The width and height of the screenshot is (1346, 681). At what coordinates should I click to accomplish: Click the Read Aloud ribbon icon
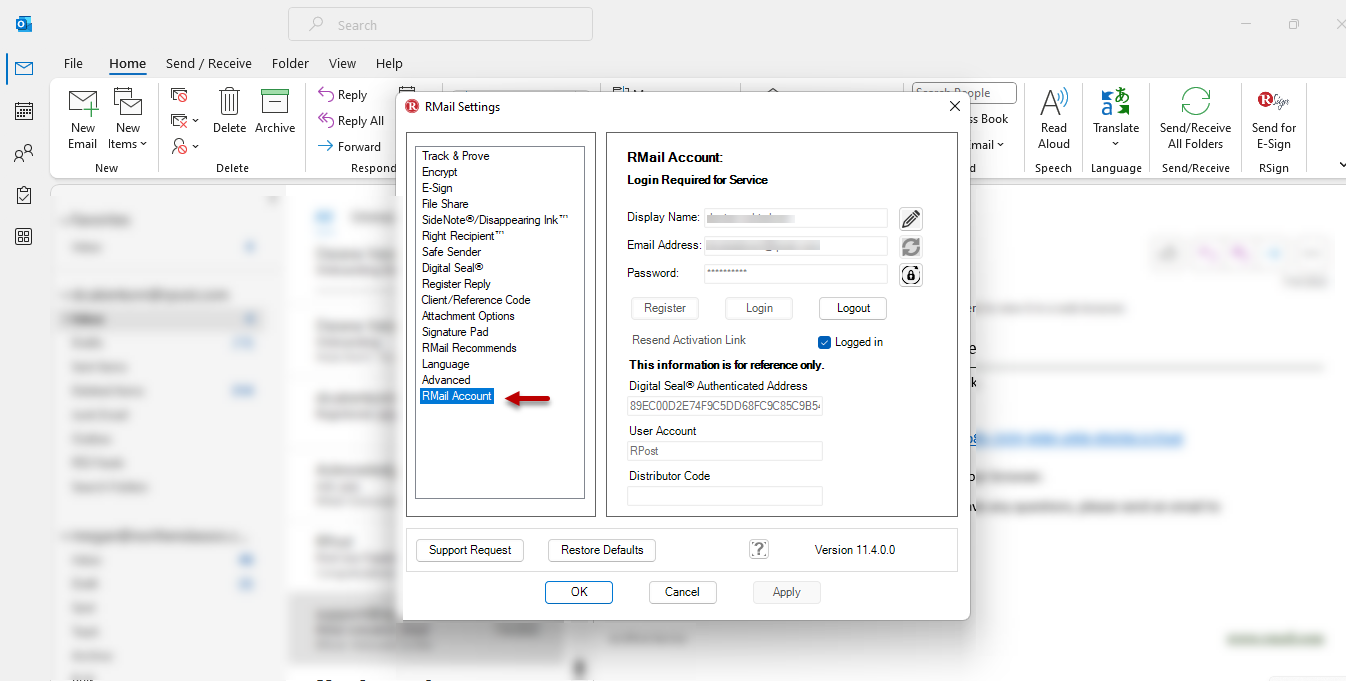tap(1054, 102)
